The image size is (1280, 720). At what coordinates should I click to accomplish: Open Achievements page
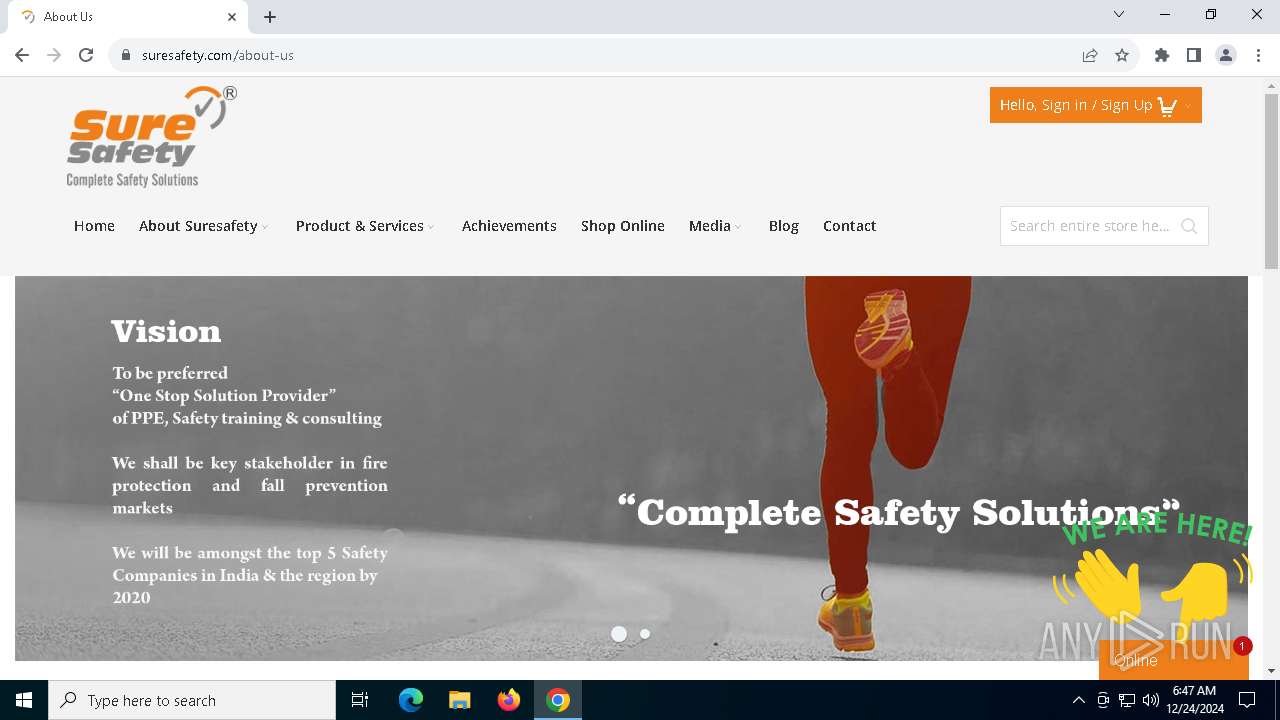click(x=509, y=226)
